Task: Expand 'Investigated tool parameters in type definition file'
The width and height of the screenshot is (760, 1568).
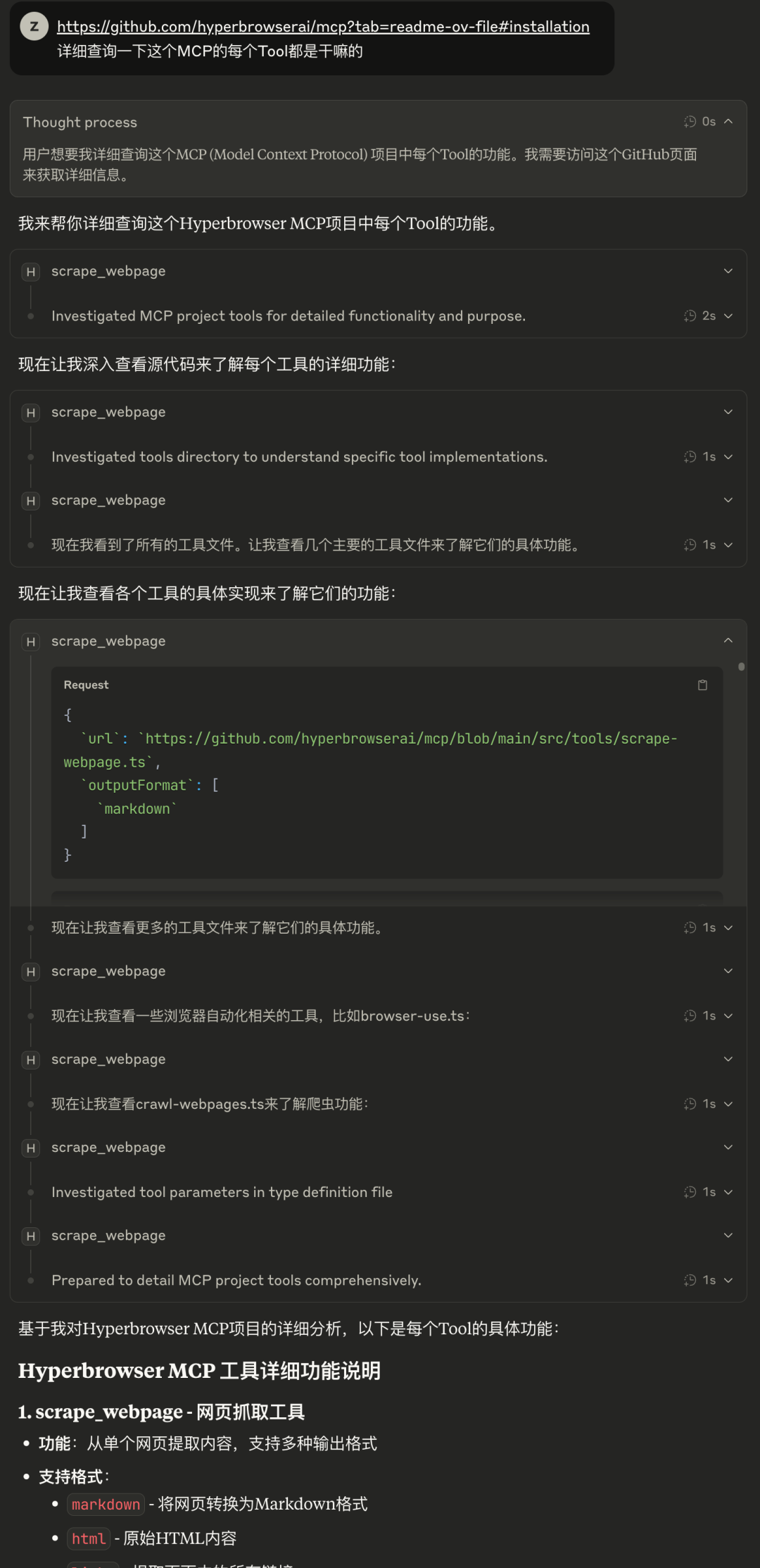Action: (728, 1192)
